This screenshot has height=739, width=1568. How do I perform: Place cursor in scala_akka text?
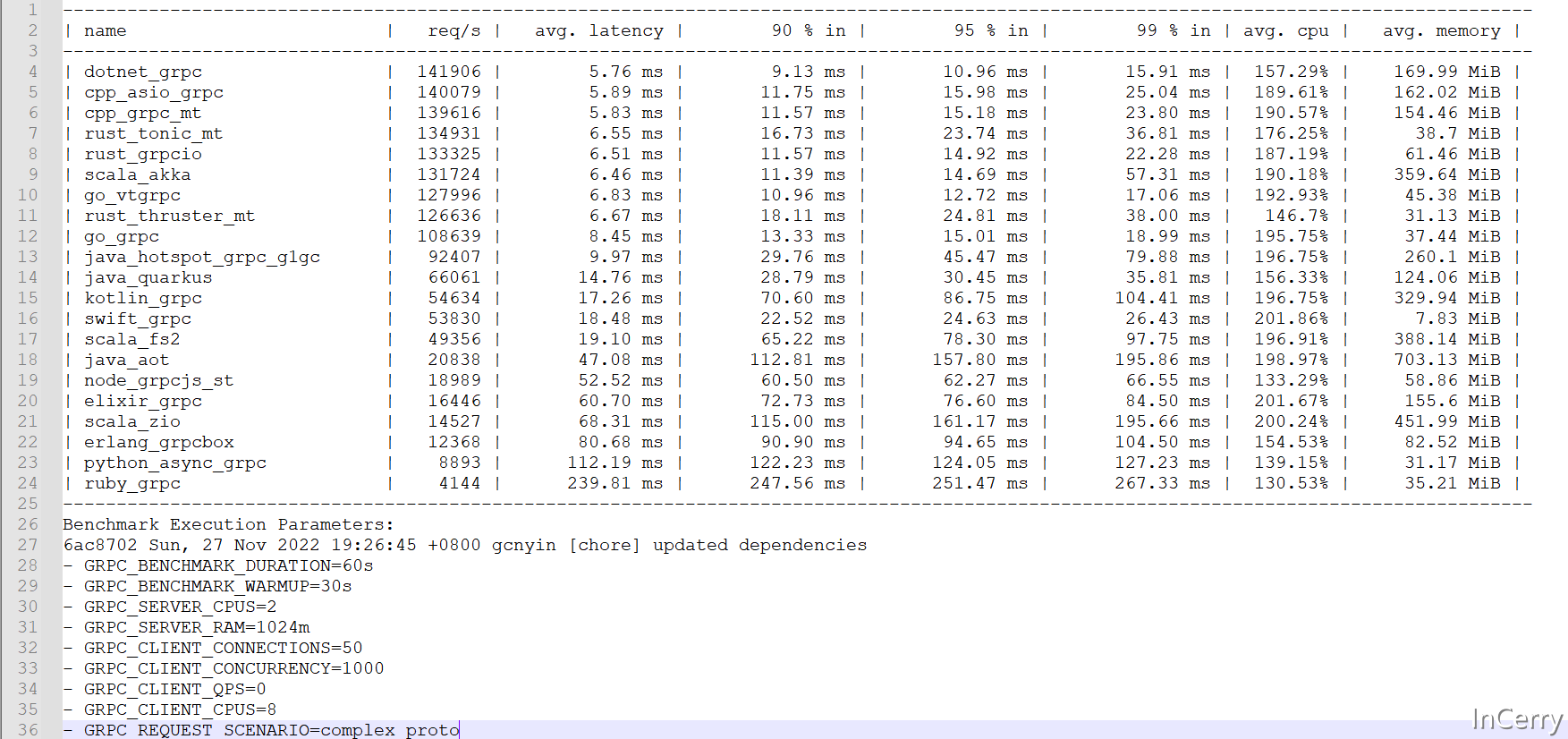(x=138, y=174)
